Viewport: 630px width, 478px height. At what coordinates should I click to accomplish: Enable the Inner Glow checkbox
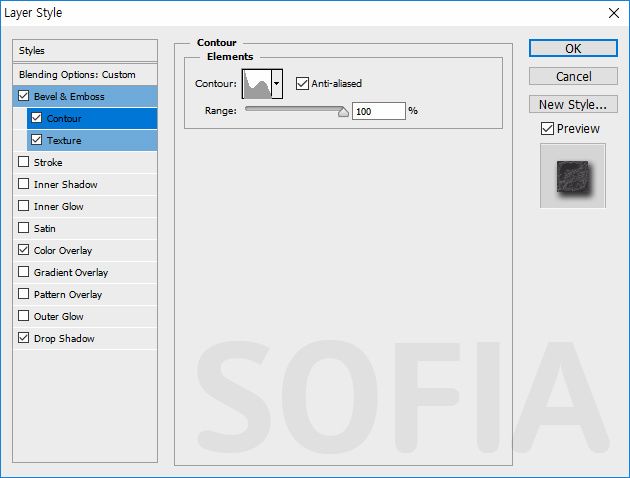point(24,206)
